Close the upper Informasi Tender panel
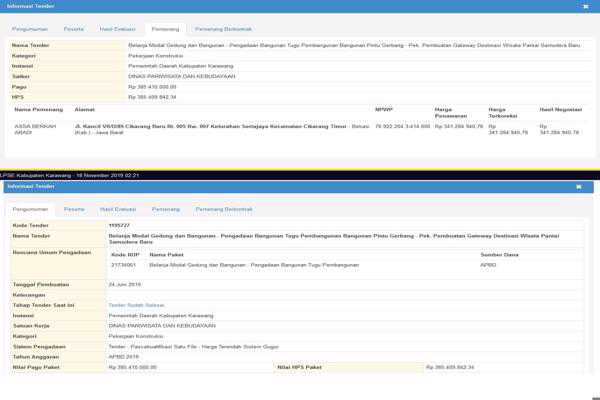Viewport: 600px width, 400px height. (x=585, y=6)
